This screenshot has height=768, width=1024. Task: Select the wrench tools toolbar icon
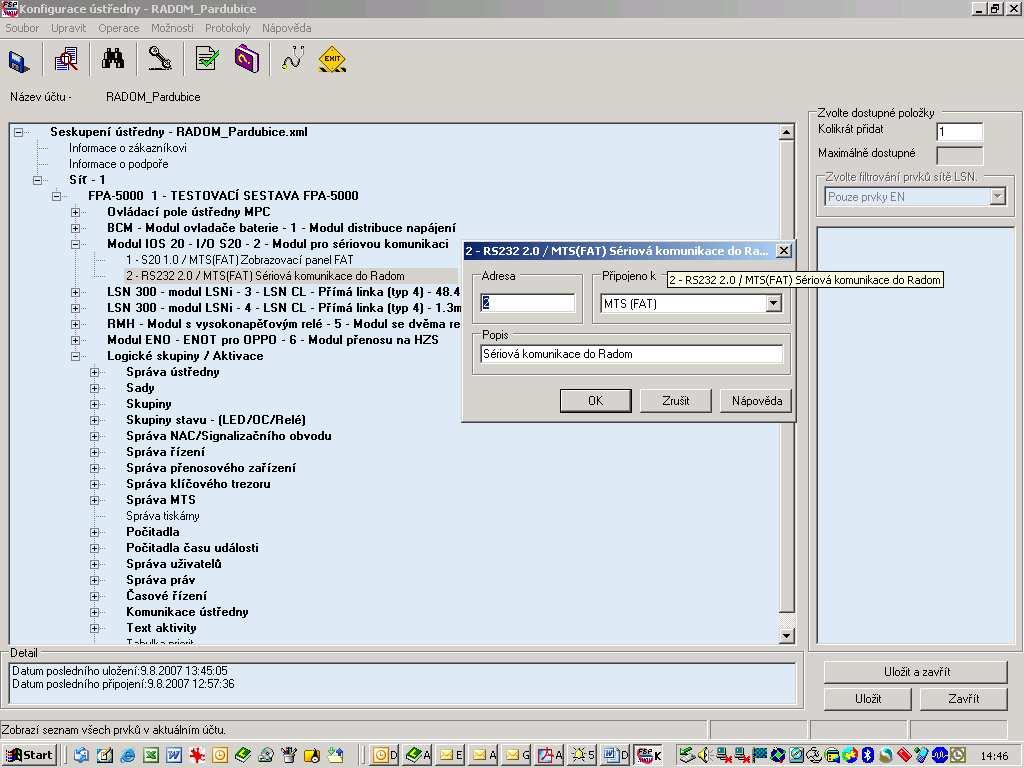(159, 59)
